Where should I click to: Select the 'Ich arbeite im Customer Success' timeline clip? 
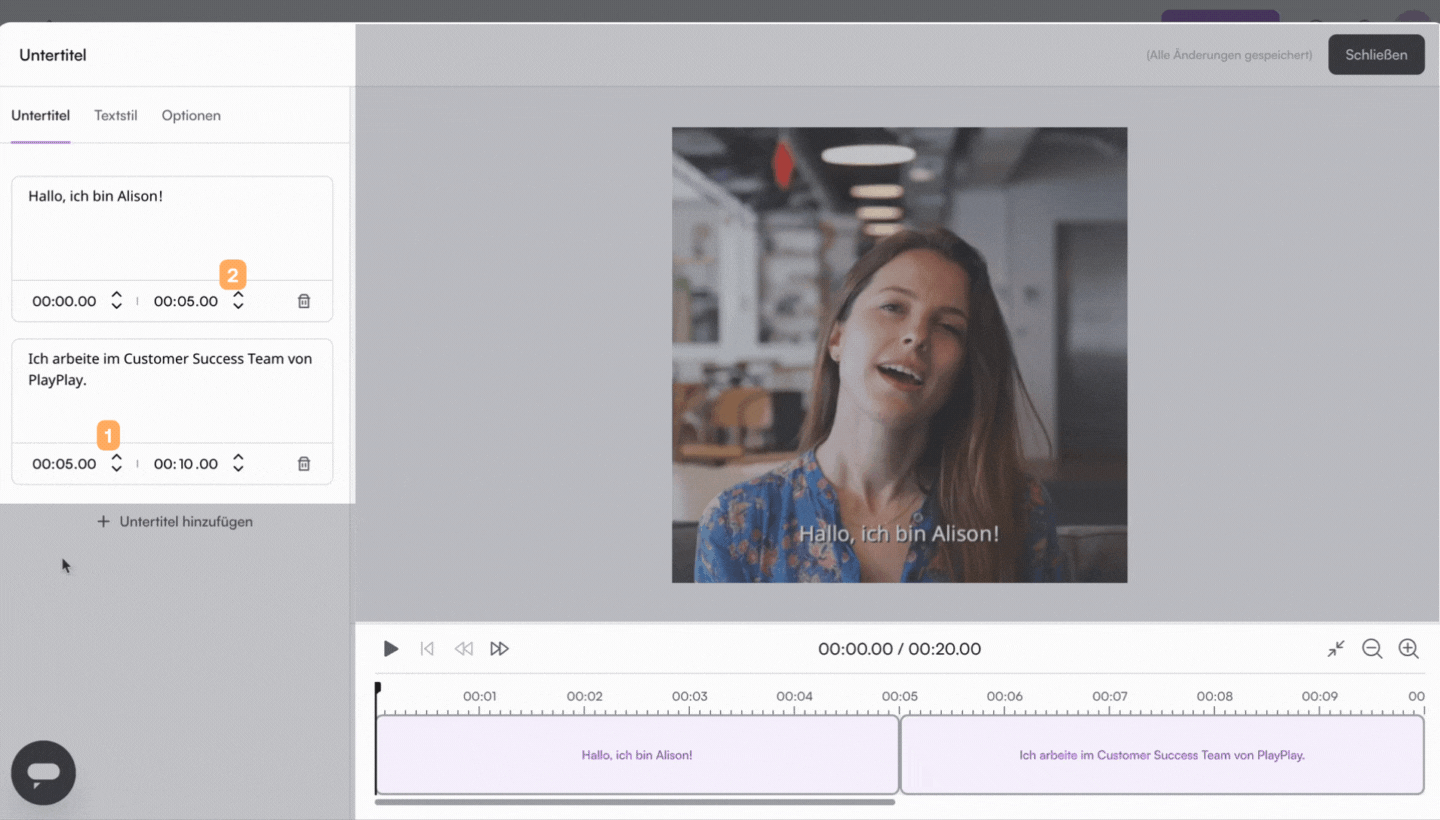[1162, 755]
